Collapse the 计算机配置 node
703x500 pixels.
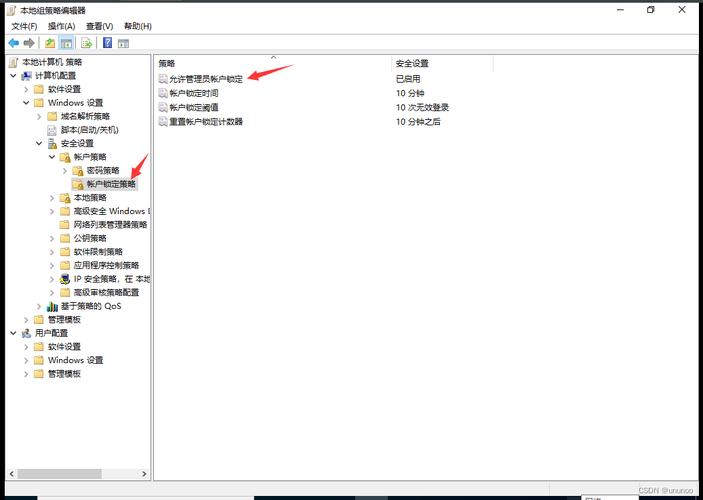tap(13, 76)
